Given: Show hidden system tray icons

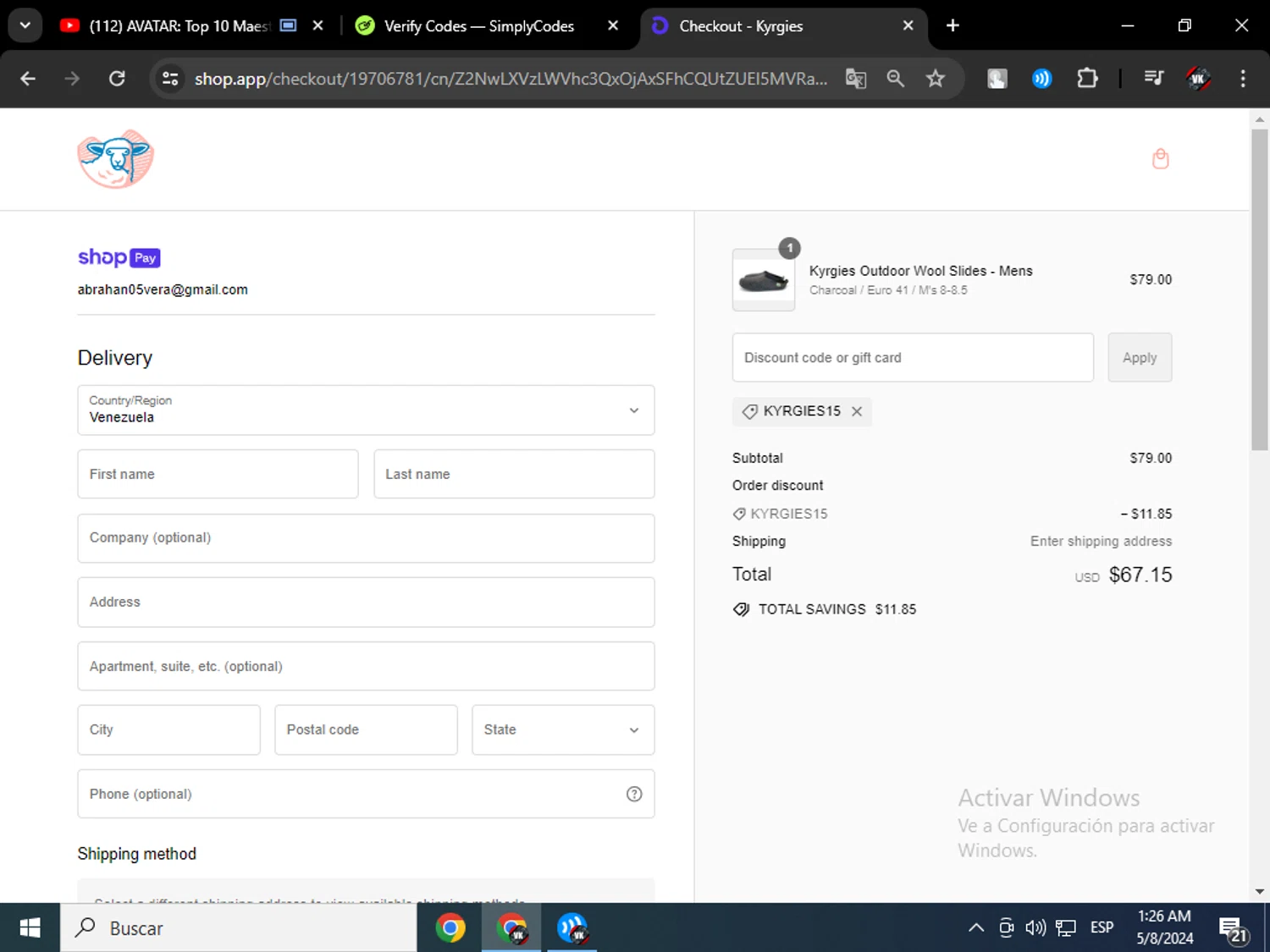Looking at the screenshot, I should [976, 927].
